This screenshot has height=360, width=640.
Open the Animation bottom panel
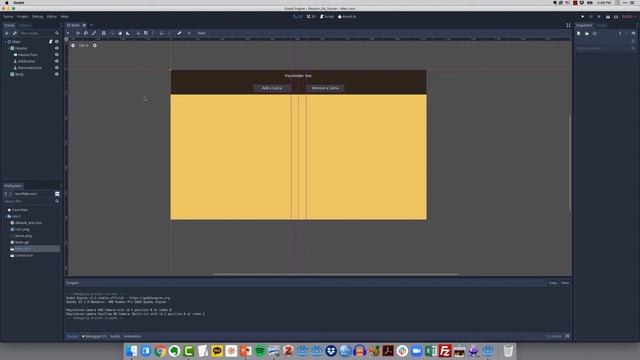[x=132, y=336]
